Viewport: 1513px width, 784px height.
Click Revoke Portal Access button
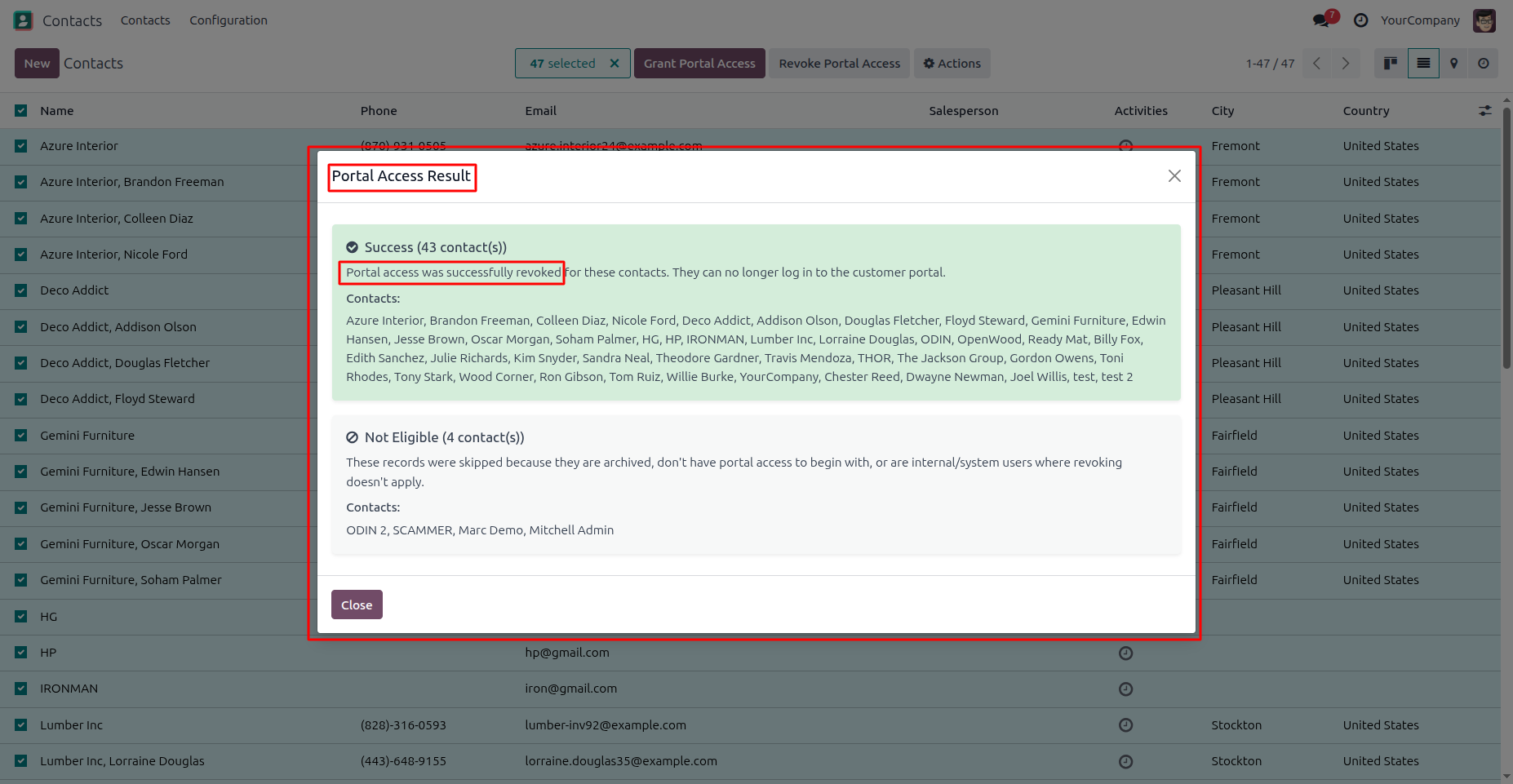[839, 64]
